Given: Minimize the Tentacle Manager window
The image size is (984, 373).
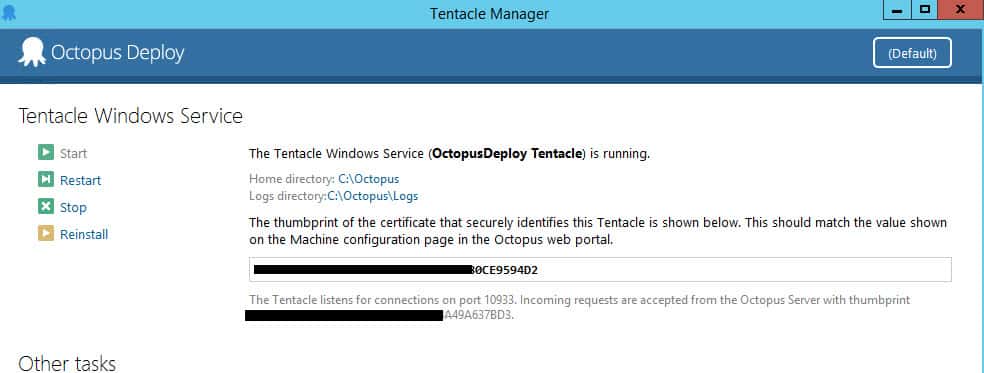Looking at the screenshot, I should click(897, 10).
